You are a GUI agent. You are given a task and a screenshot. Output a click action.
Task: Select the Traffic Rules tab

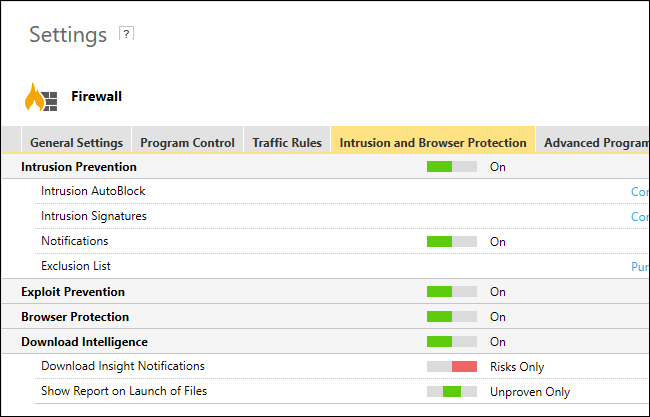[287, 143]
